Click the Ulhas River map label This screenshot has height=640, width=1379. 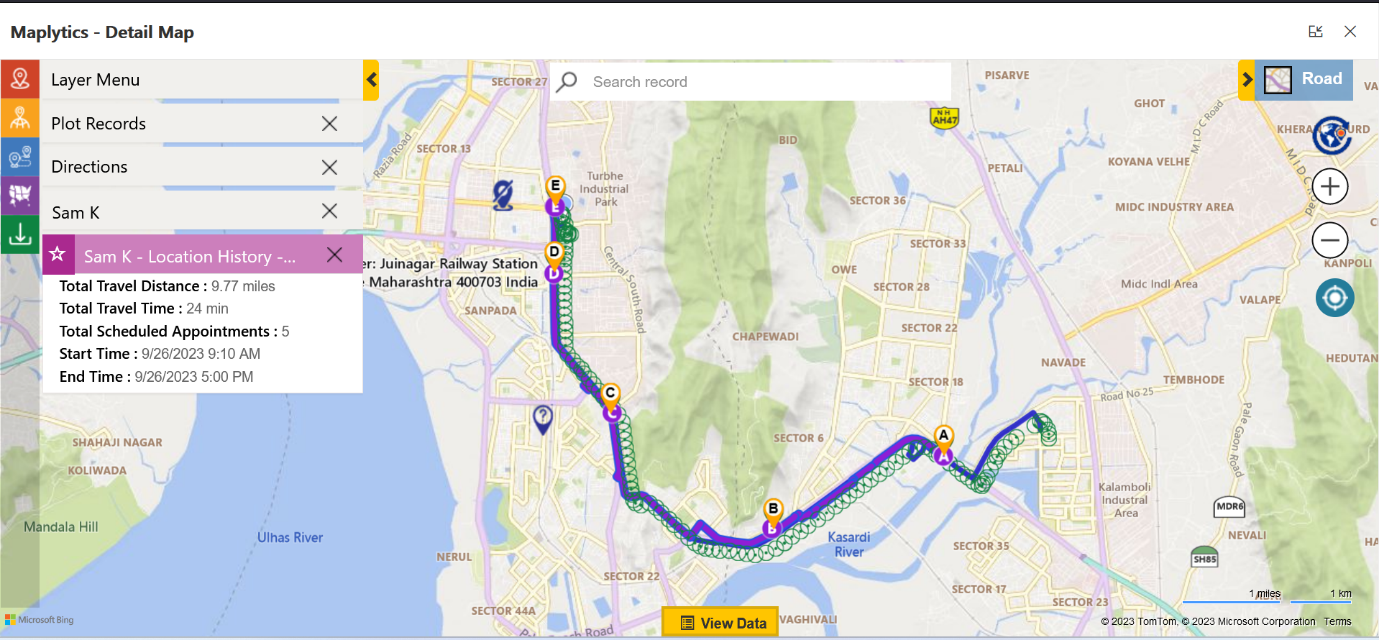[x=290, y=537]
